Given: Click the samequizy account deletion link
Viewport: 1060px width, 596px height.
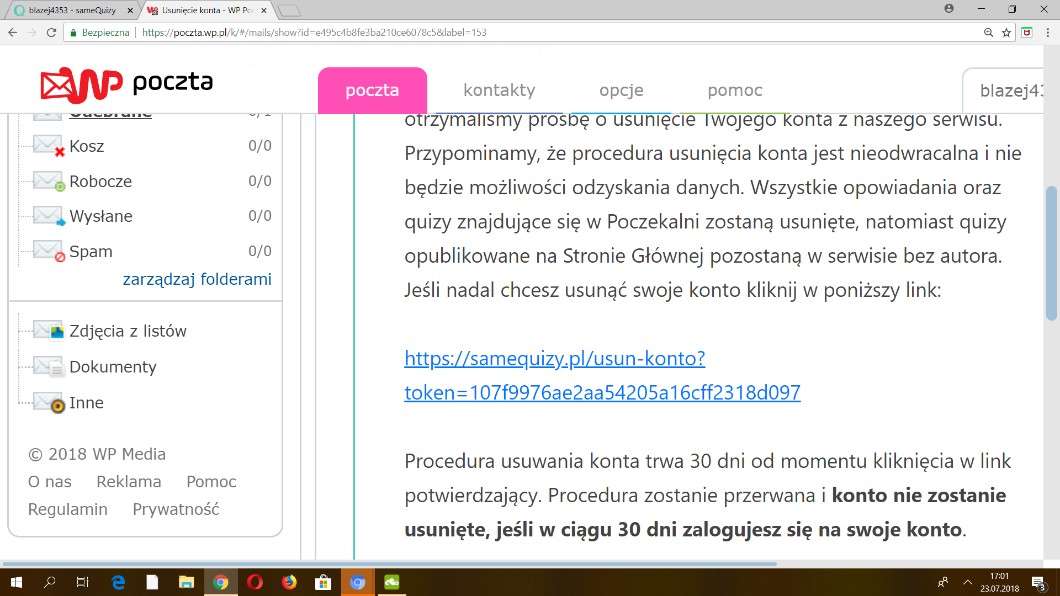Looking at the screenshot, I should point(602,375).
